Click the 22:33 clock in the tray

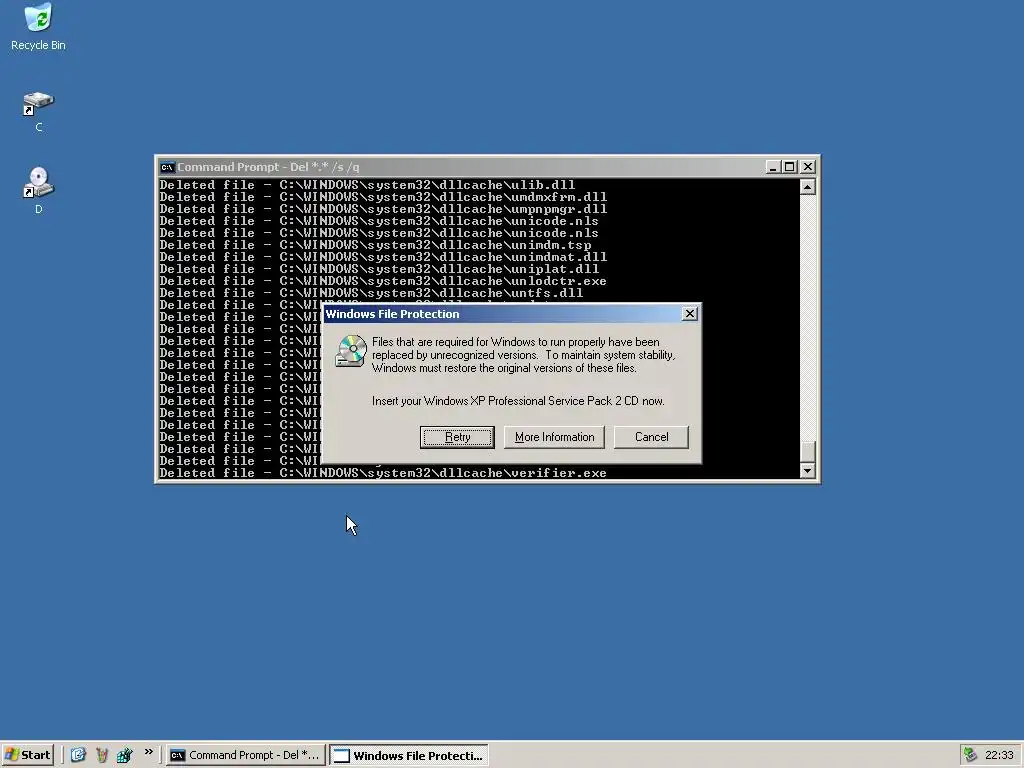pos(999,755)
